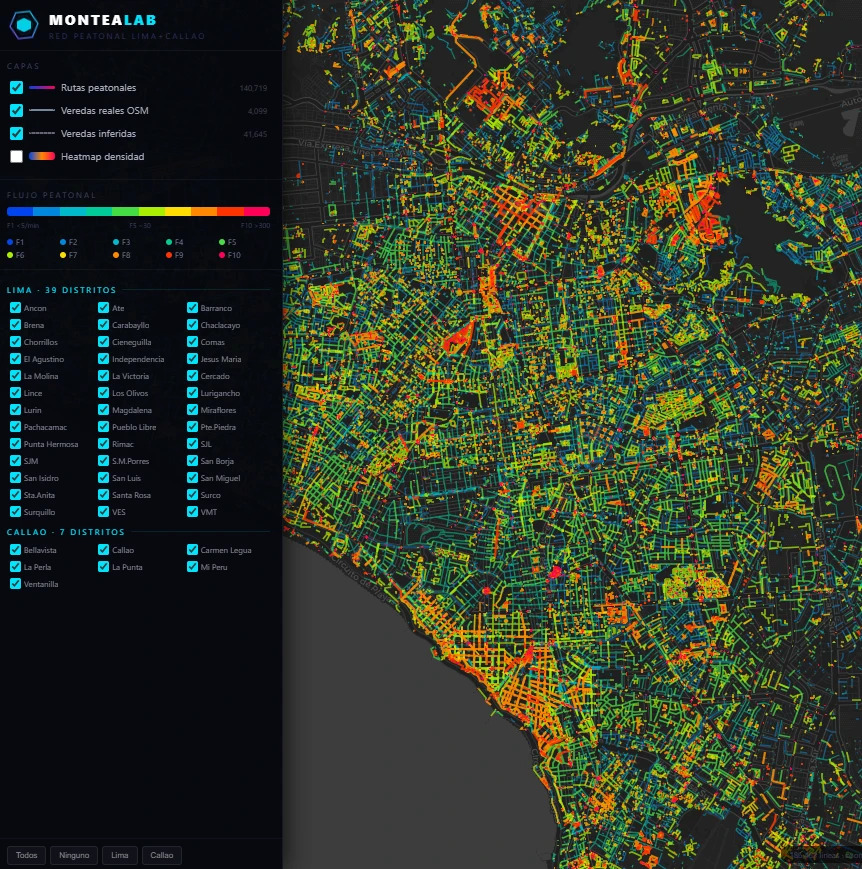This screenshot has height=869, width=862.
Task: Click the Veredas reales OSM line icon
Action: [x=42, y=110]
